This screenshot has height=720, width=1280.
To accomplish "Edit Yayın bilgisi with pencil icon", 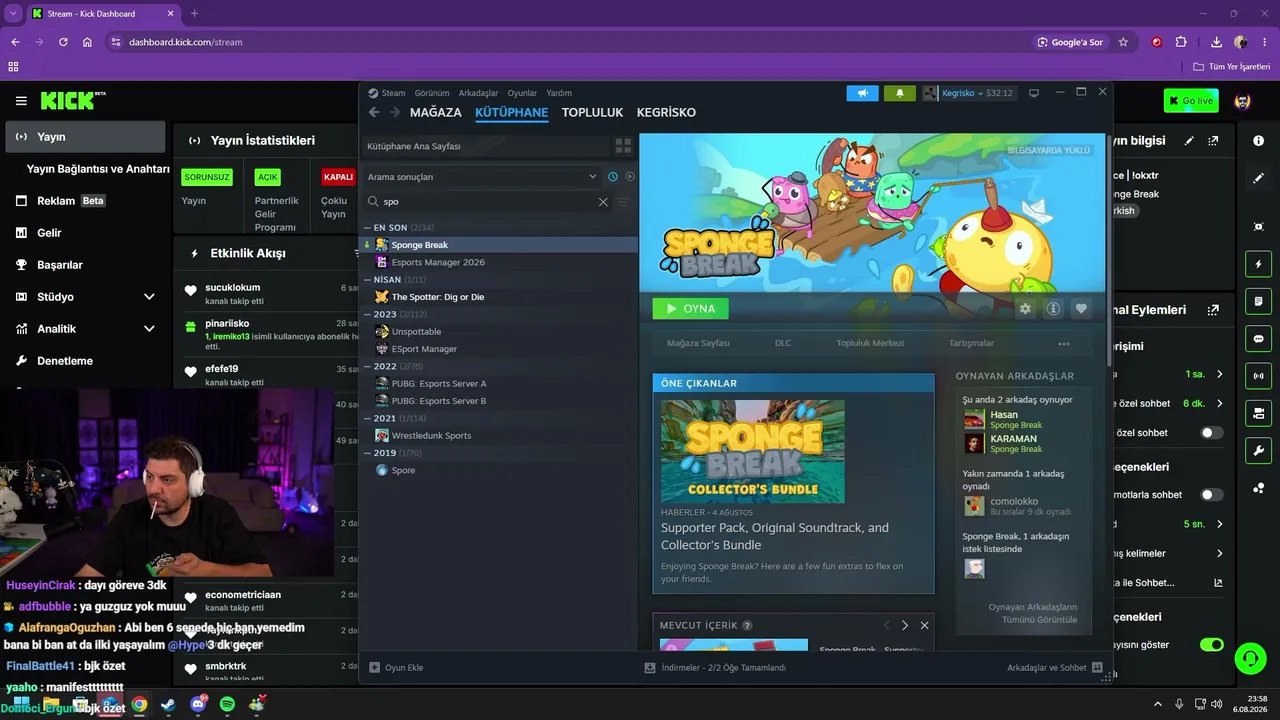I will pos(1189,141).
